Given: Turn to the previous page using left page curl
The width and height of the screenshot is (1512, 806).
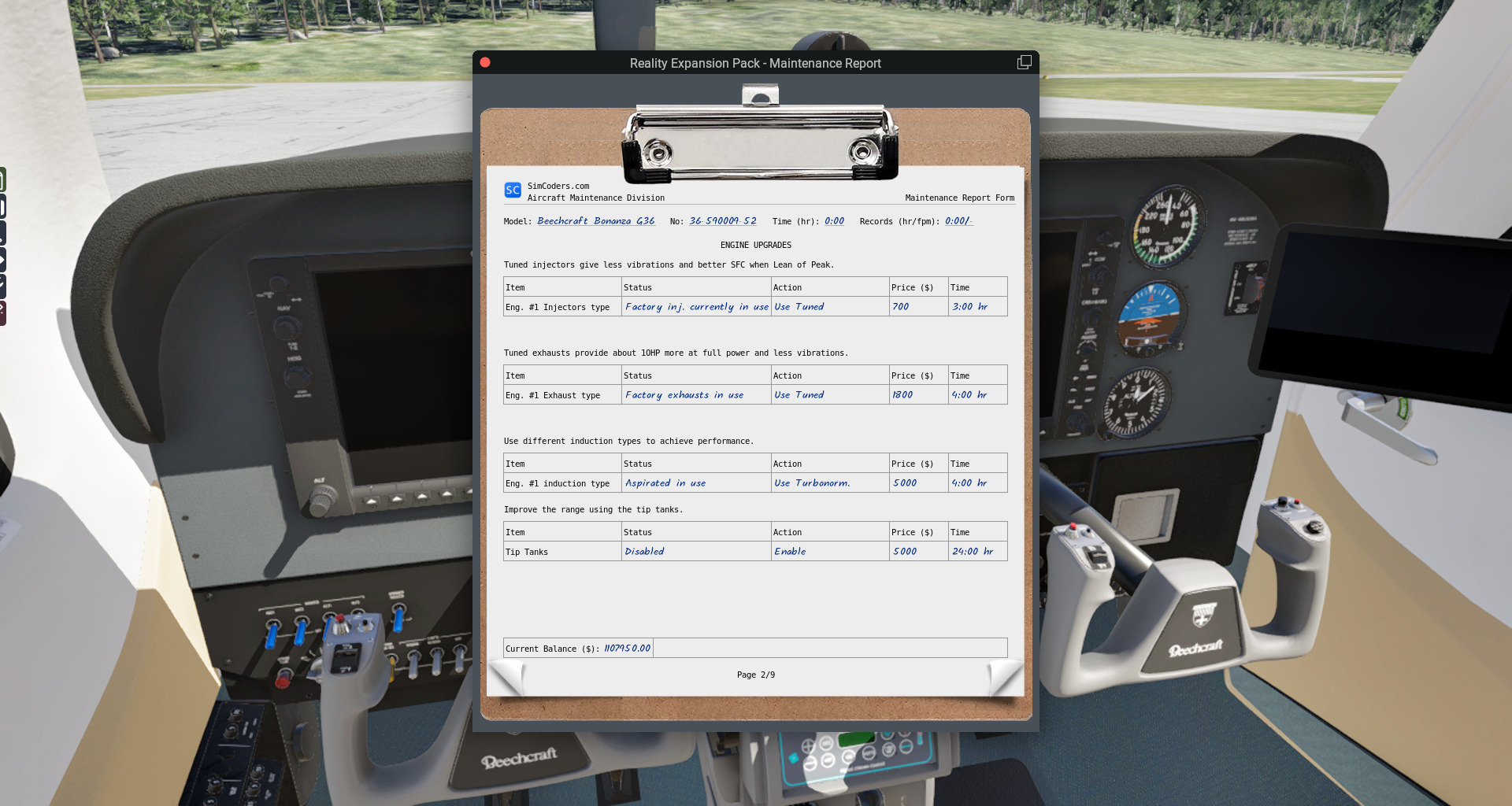Looking at the screenshot, I should [x=506, y=678].
